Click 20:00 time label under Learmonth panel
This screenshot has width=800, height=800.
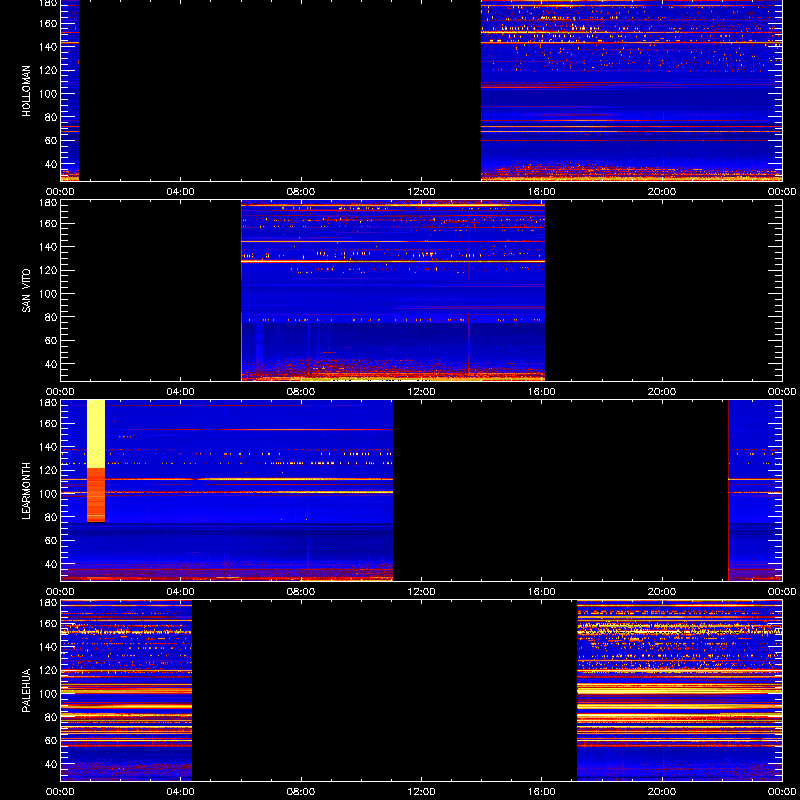click(662, 592)
